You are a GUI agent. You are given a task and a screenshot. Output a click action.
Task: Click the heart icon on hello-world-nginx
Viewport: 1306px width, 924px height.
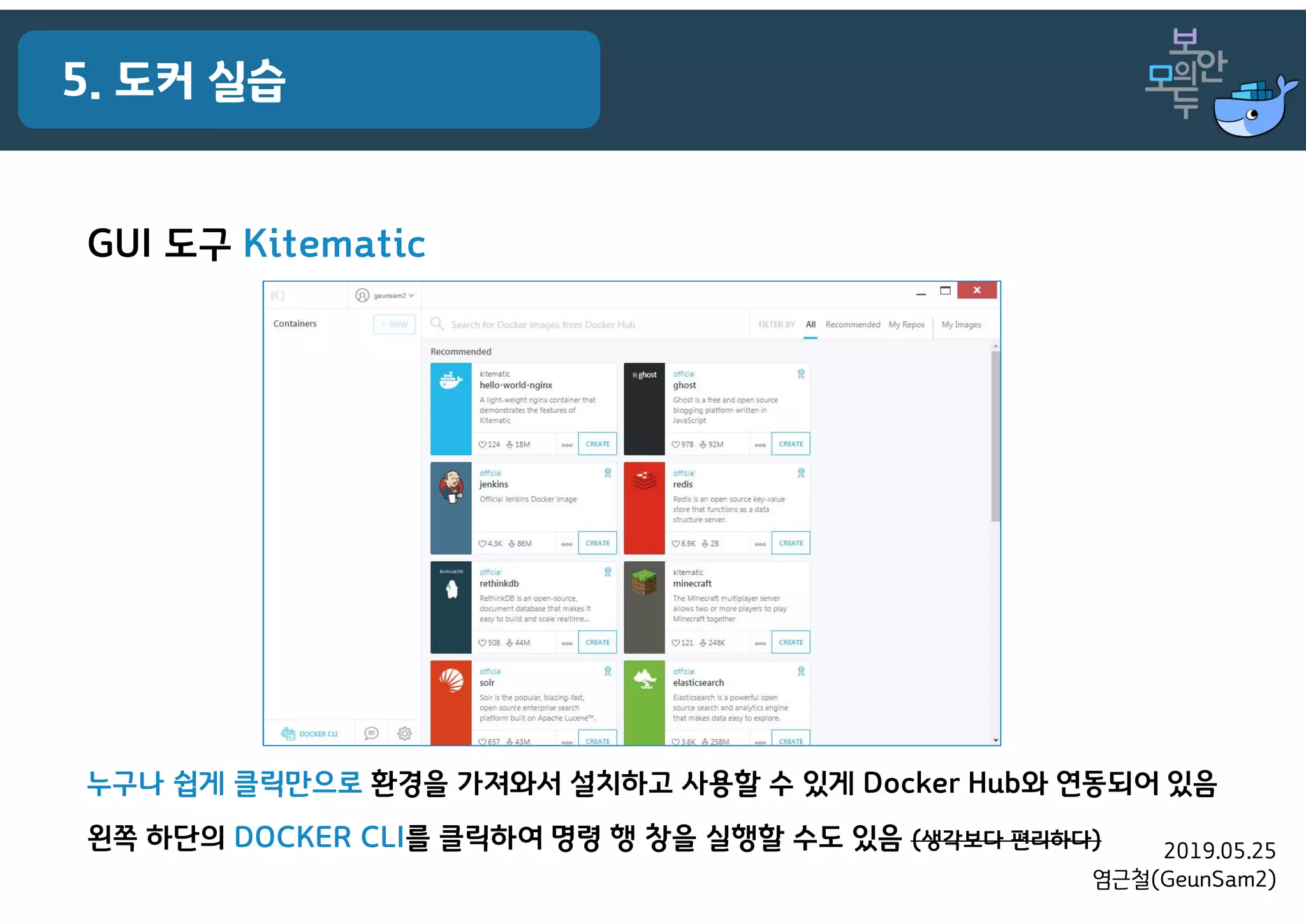(x=483, y=444)
